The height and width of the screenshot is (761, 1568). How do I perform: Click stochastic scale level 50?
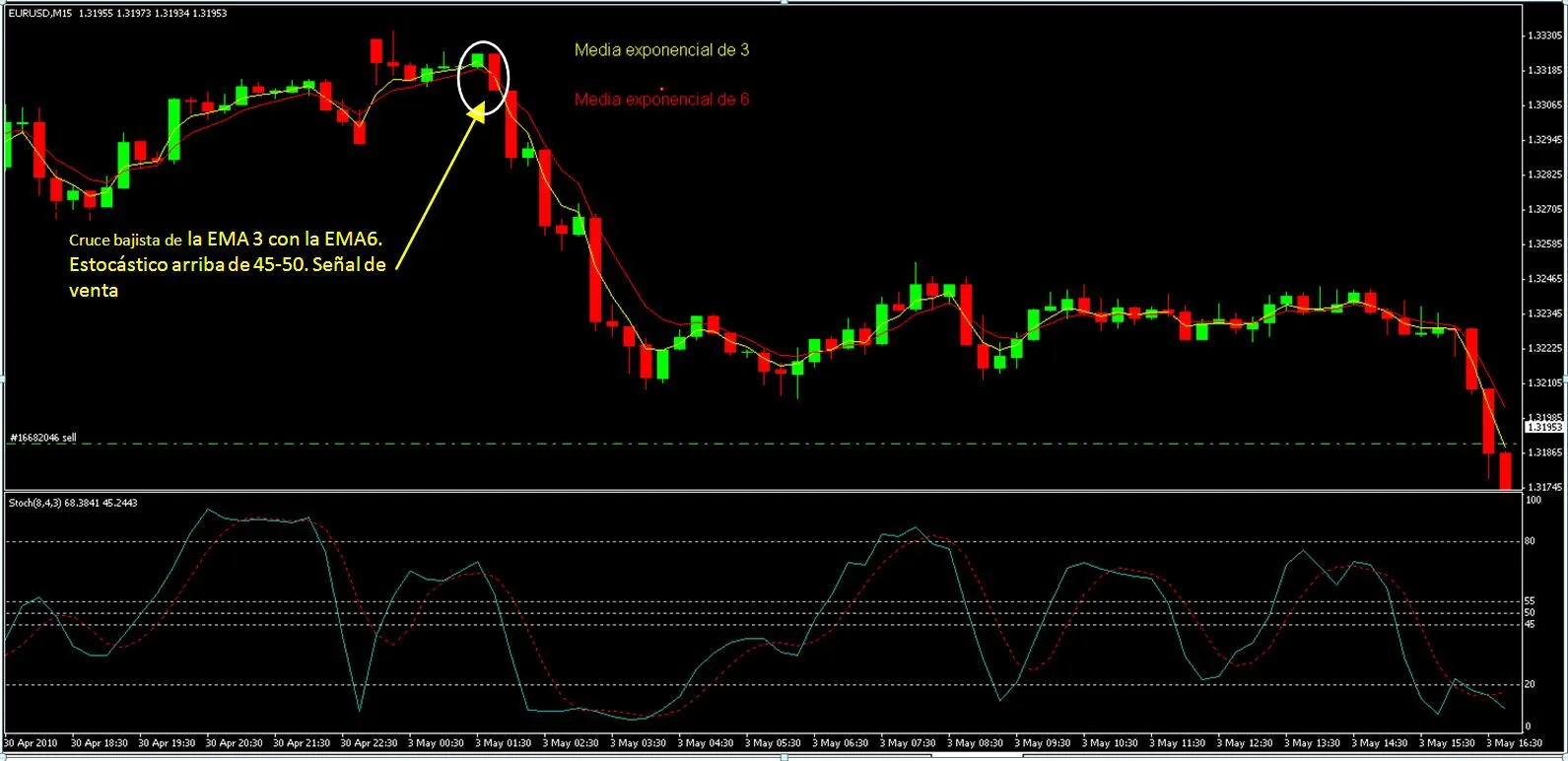tap(1530, 612)
